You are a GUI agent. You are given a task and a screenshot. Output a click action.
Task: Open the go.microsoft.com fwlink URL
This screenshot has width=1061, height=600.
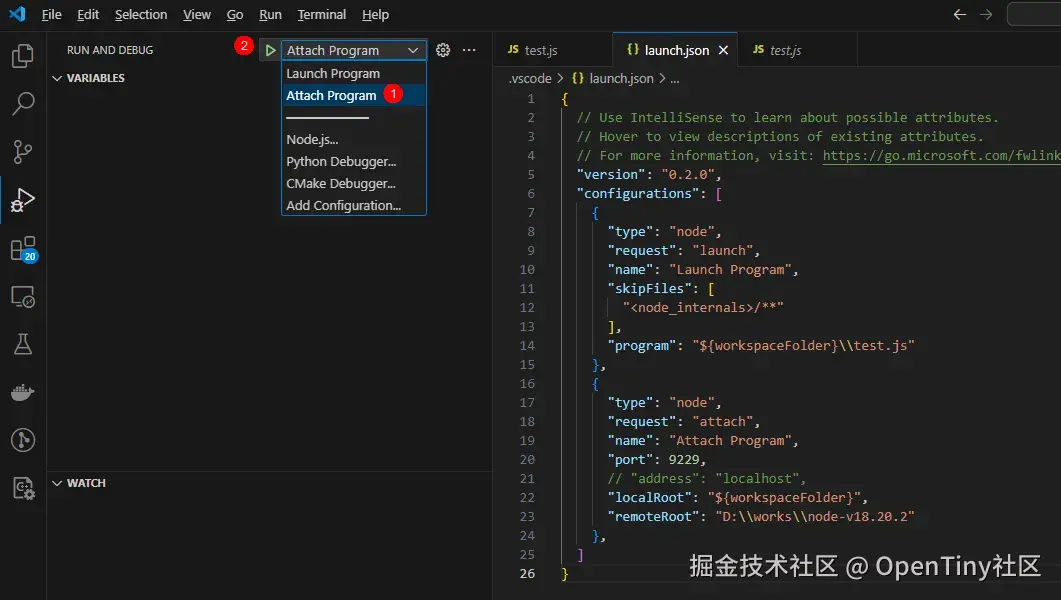tap(941, 156)
